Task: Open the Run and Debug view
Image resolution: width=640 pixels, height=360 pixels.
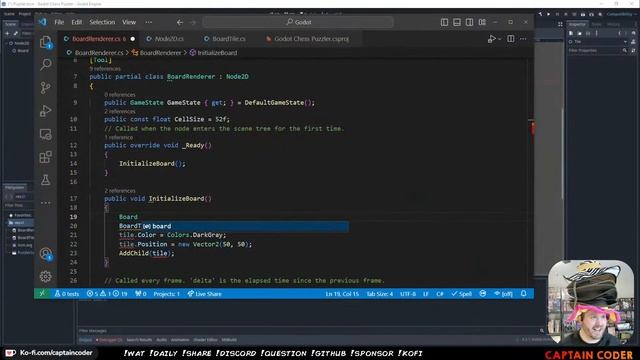Action: (x=46, y=111)
